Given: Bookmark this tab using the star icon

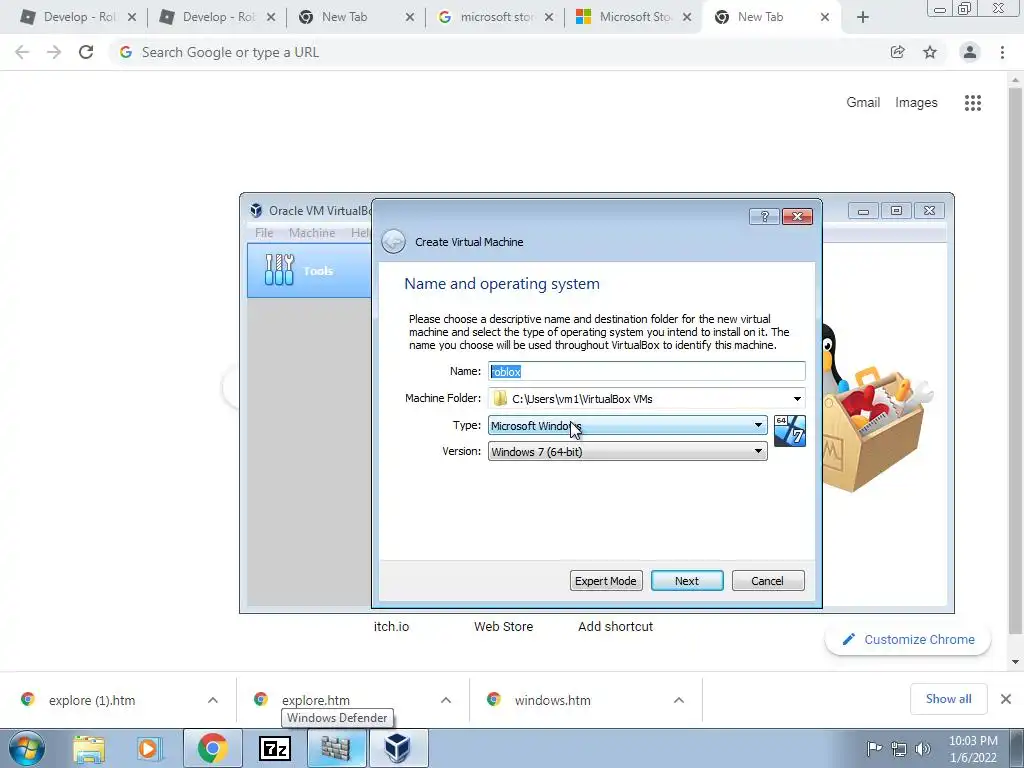Looking at the screenshot, I should [930, 52].
